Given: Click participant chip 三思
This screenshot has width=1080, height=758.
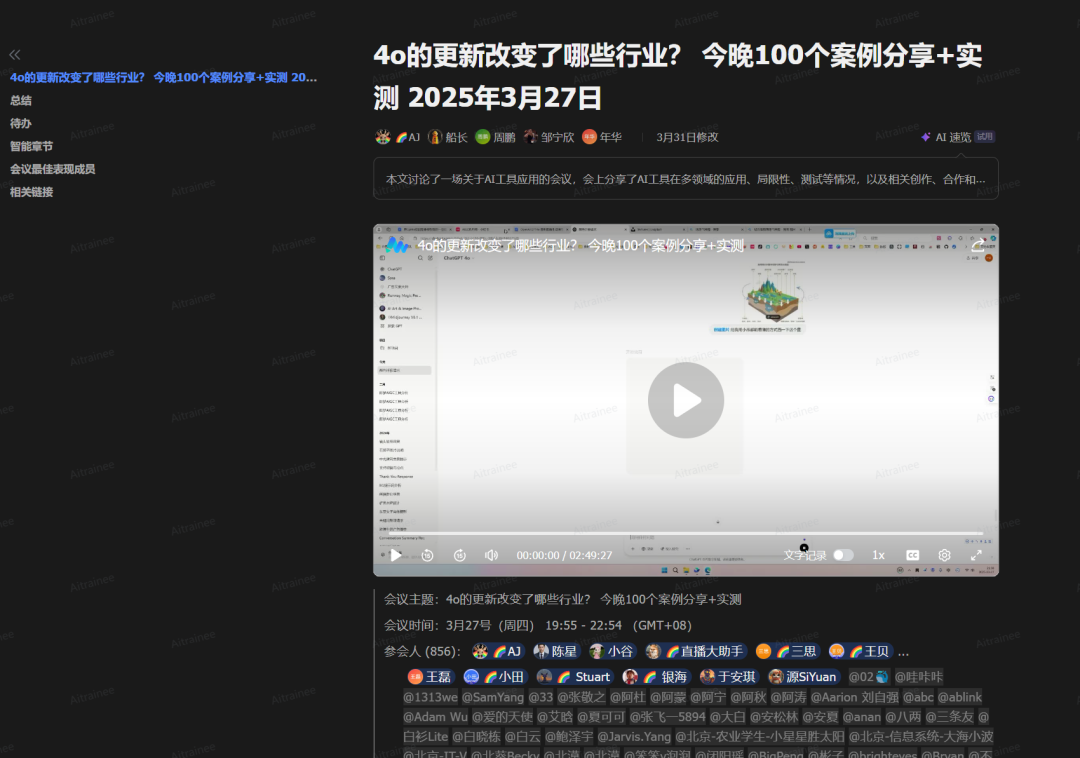Looking at the screenshot, I should pyautogui.click(x=787, y=651).
